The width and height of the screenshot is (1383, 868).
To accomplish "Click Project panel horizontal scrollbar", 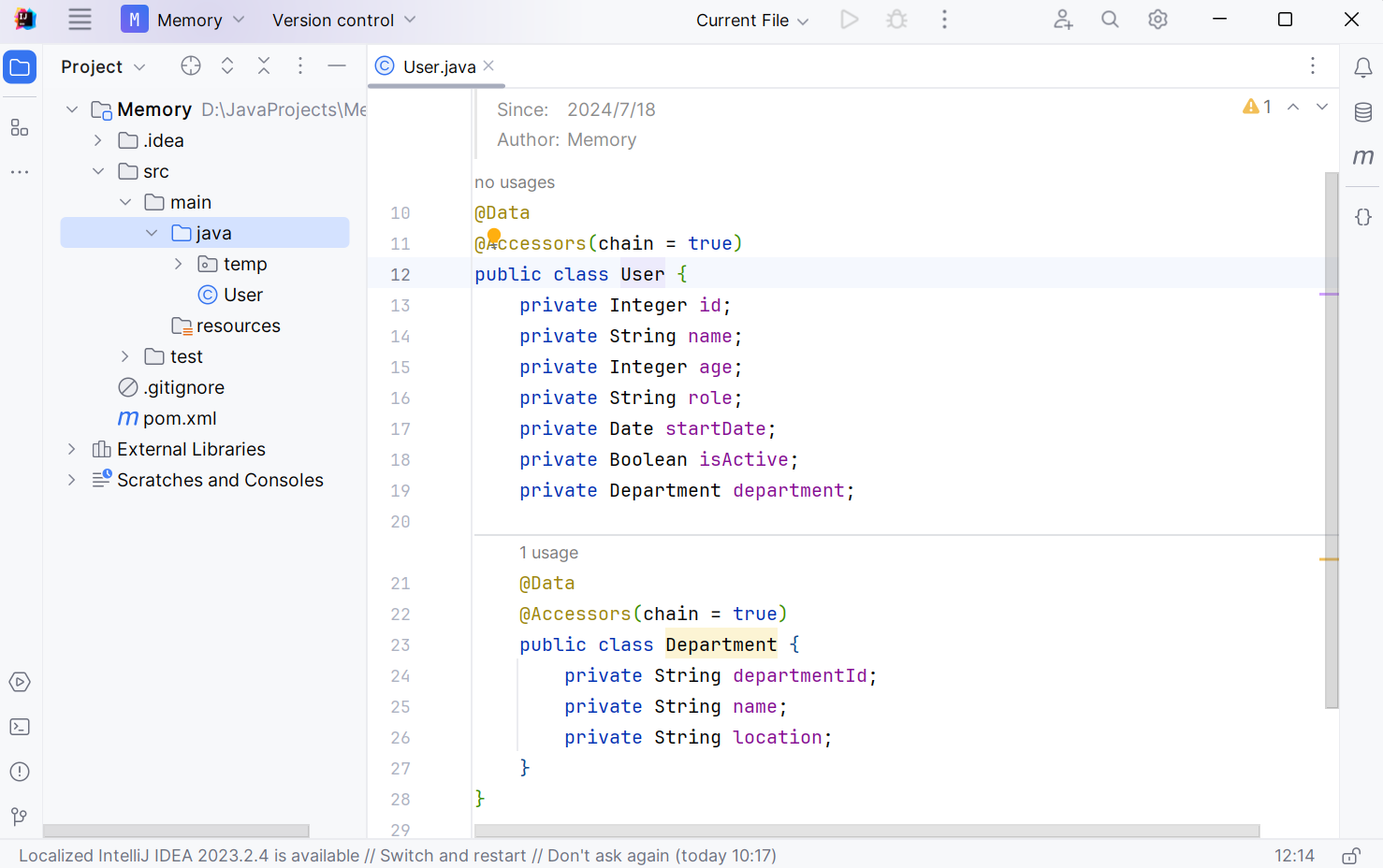I will (176, 831).
